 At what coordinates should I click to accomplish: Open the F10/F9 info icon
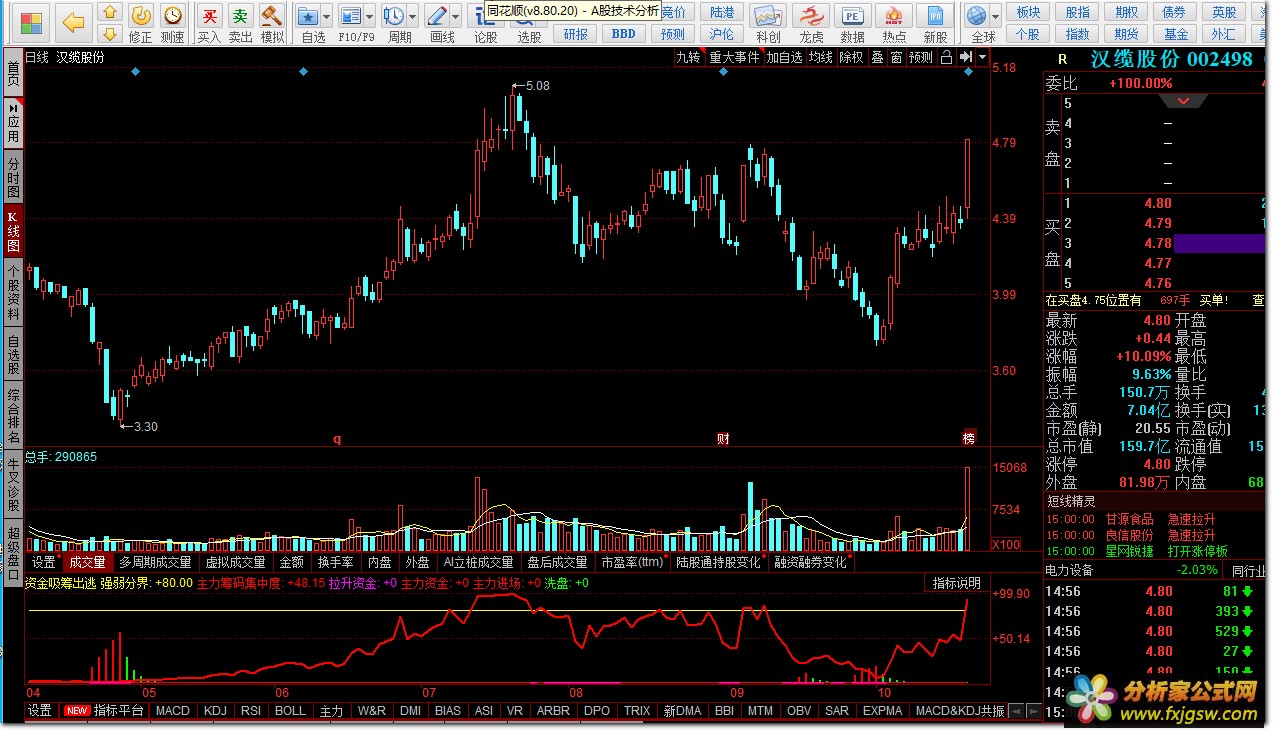pos(351,15)
